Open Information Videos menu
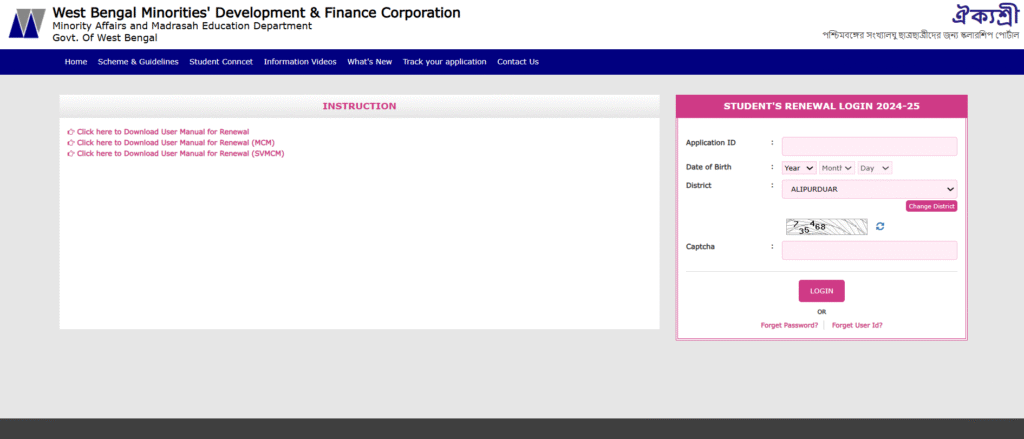This screenshot has height=439, width=1024. tap(300, 62)
